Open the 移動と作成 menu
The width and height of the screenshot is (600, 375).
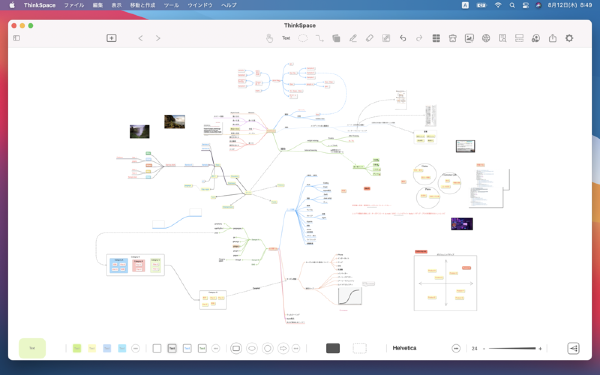click(x=142, y=5)
